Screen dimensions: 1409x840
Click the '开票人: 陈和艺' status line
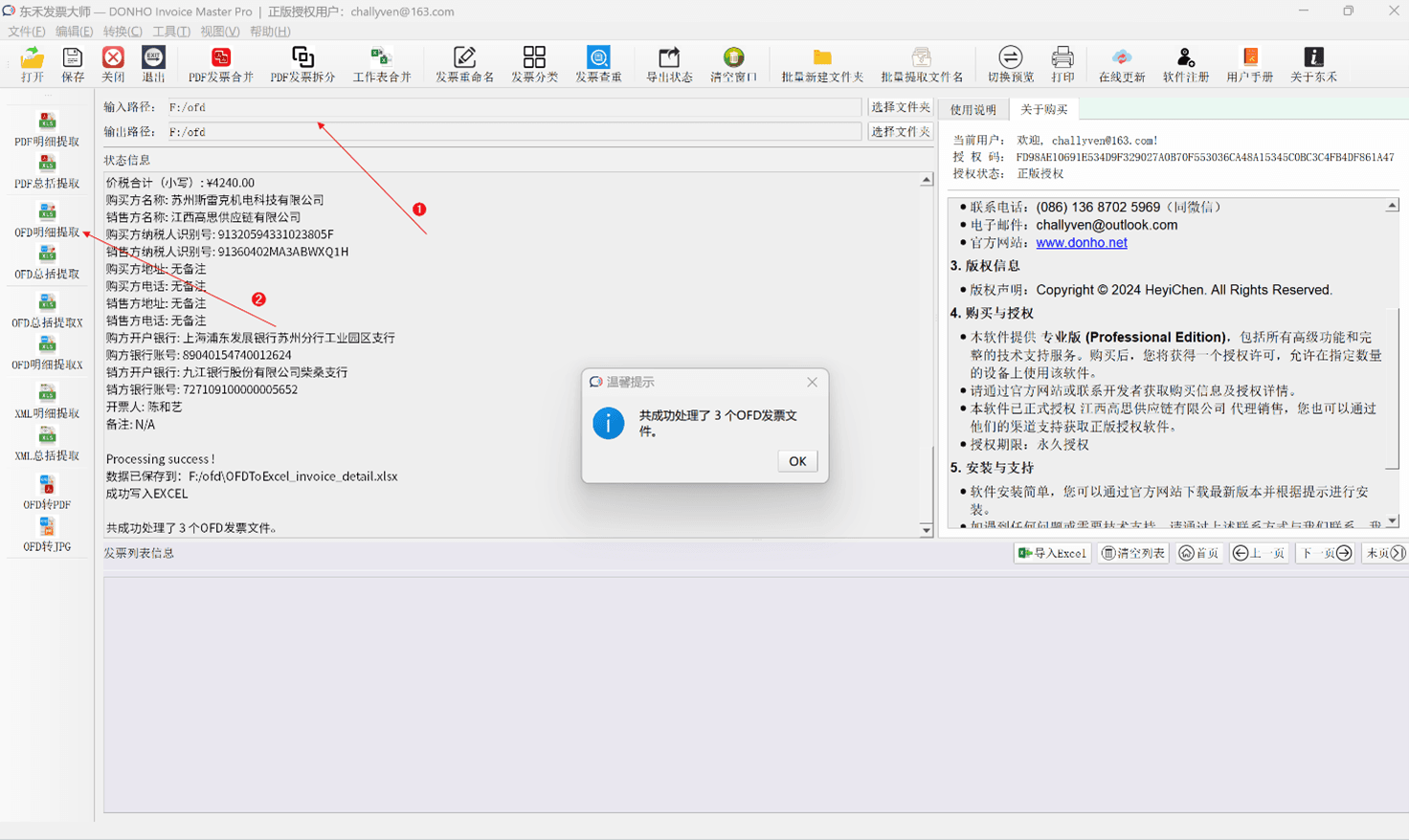144,407
